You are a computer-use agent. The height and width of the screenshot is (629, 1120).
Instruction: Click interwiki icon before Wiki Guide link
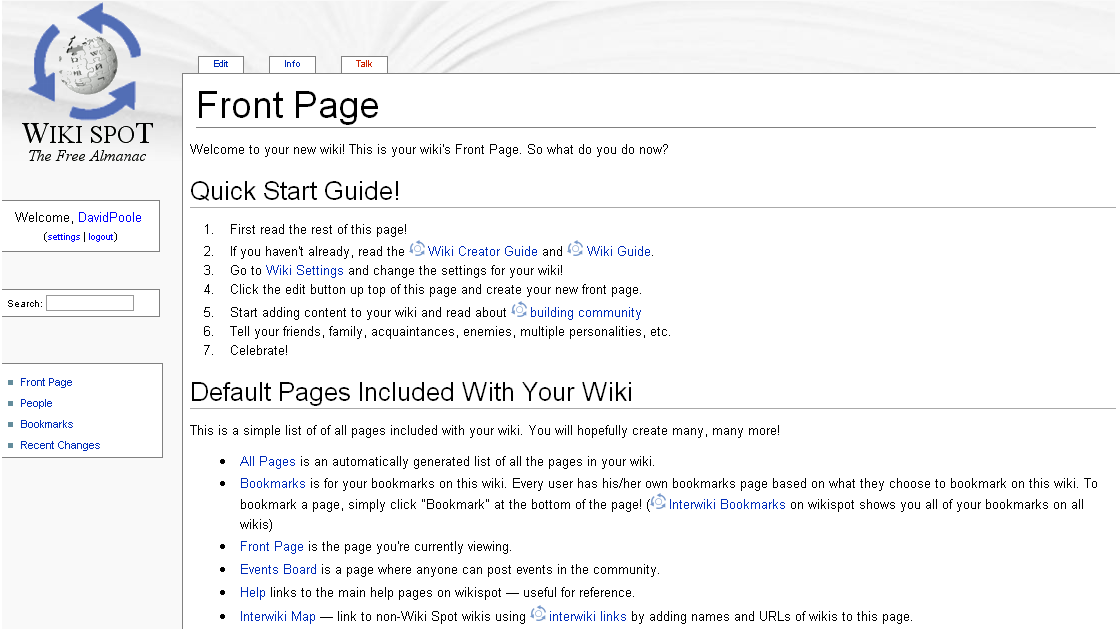point(576,249)
